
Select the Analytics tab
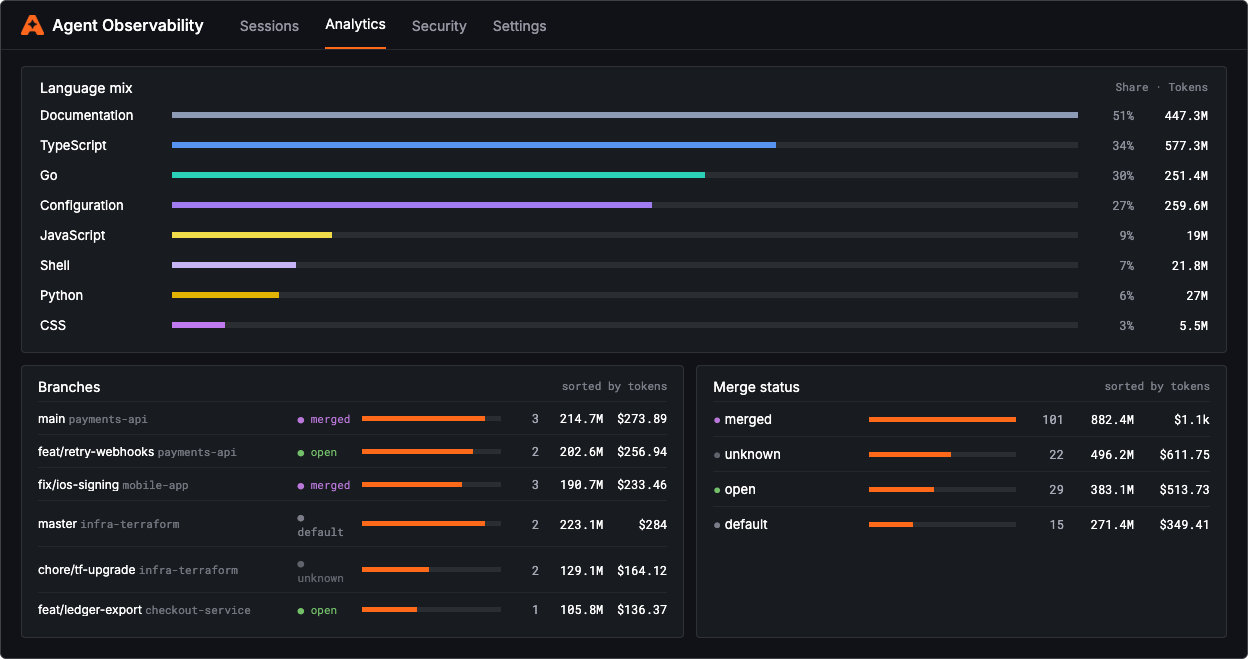pos(355,25)
